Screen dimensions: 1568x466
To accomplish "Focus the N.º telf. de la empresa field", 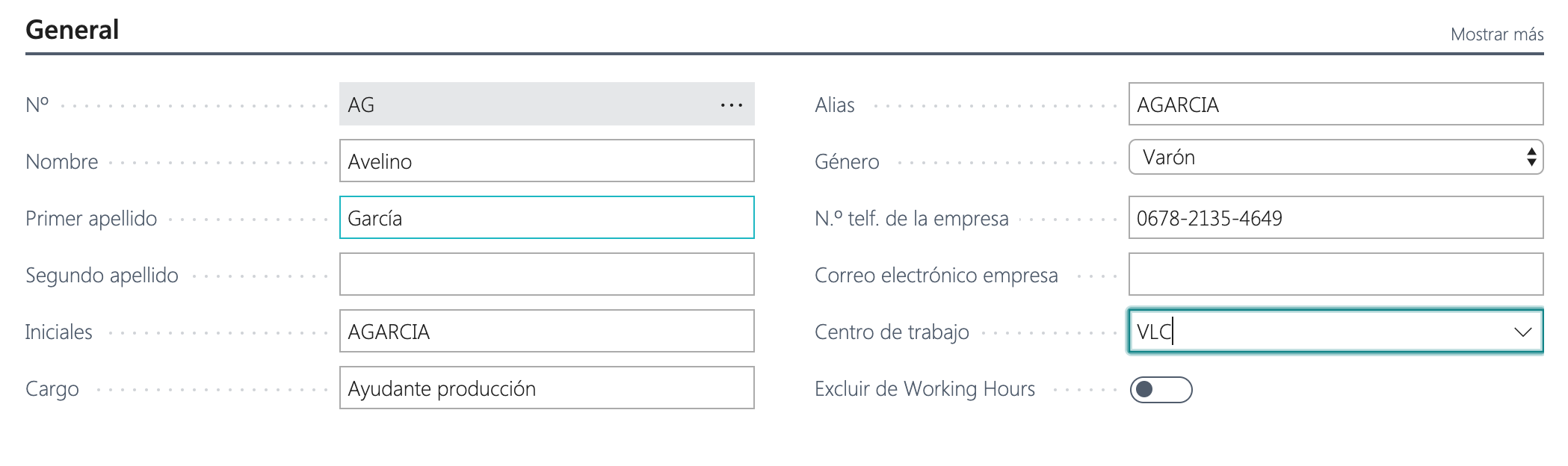I will pyautogui.click(x=1335, y=218).
